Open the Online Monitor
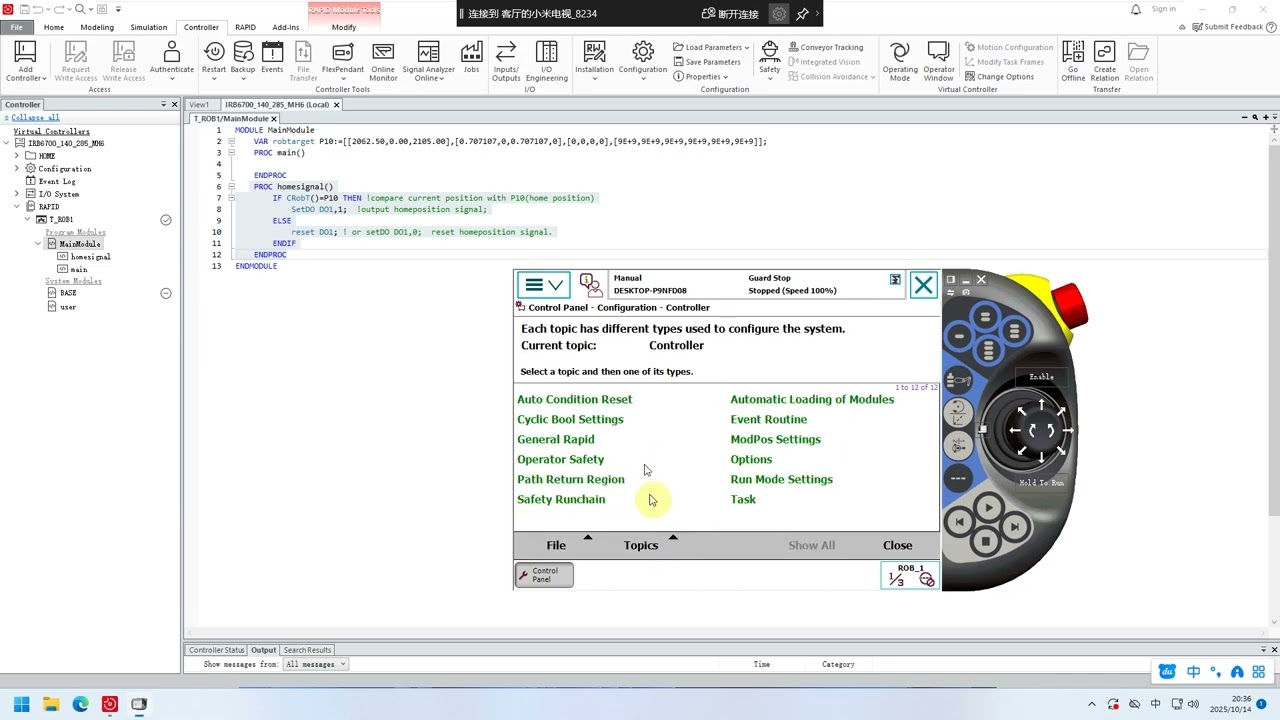 coord(383,62)
